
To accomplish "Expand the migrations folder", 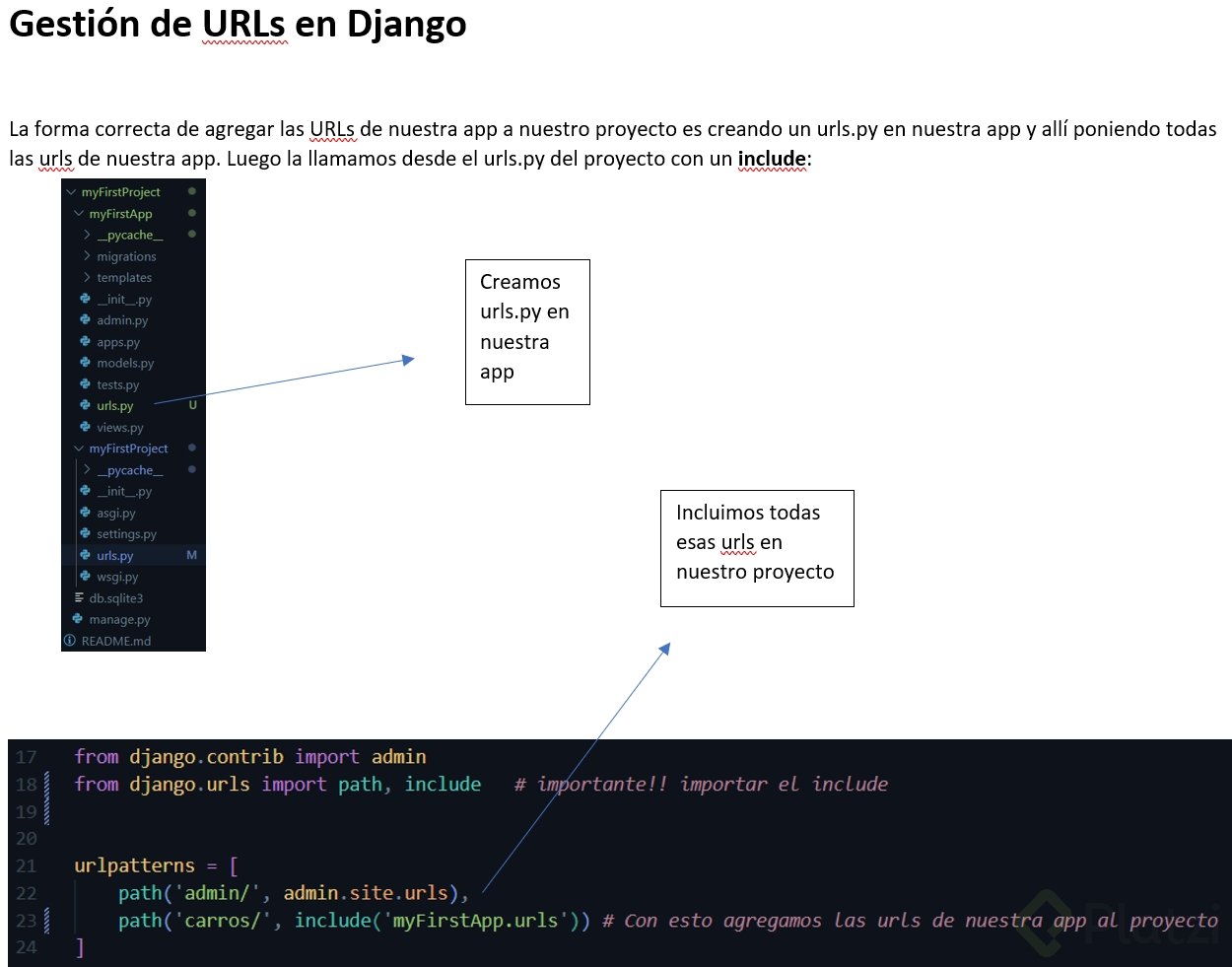I will [x=87, y=256].
